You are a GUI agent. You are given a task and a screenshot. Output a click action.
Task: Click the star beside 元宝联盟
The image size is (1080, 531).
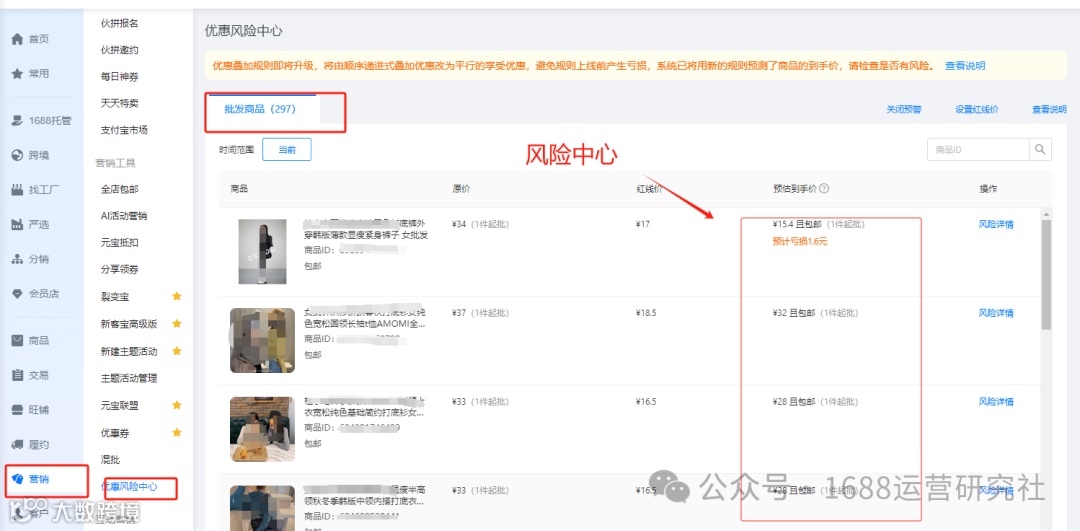coord(176,406)
